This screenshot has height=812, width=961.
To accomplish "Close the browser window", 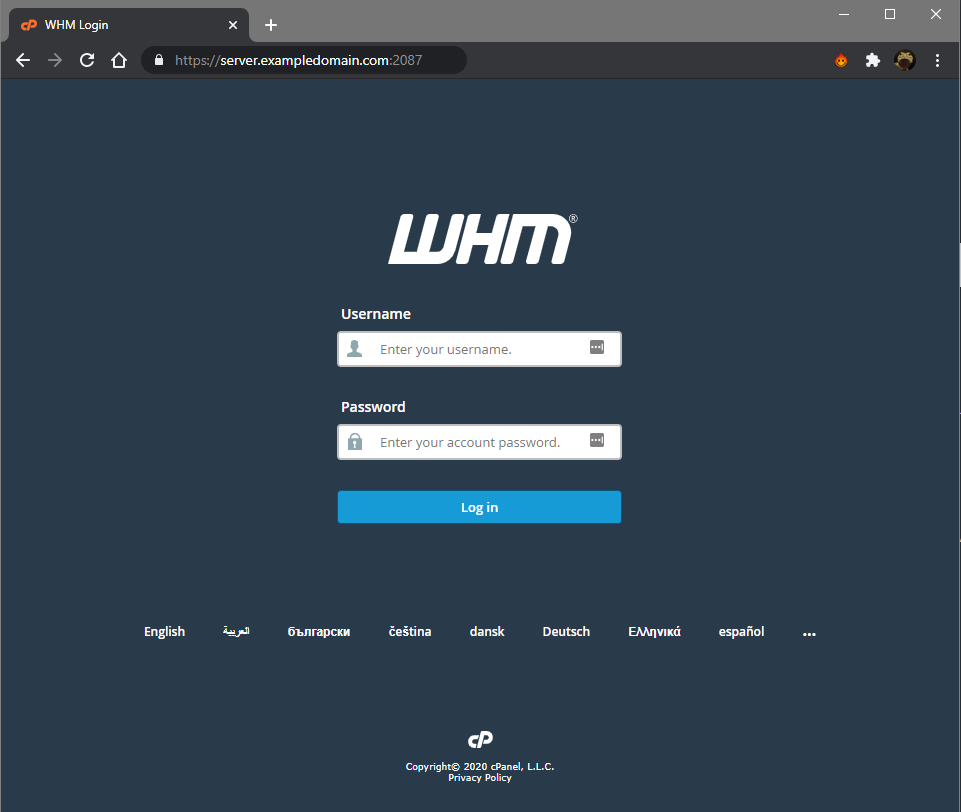I will (936, 14).
